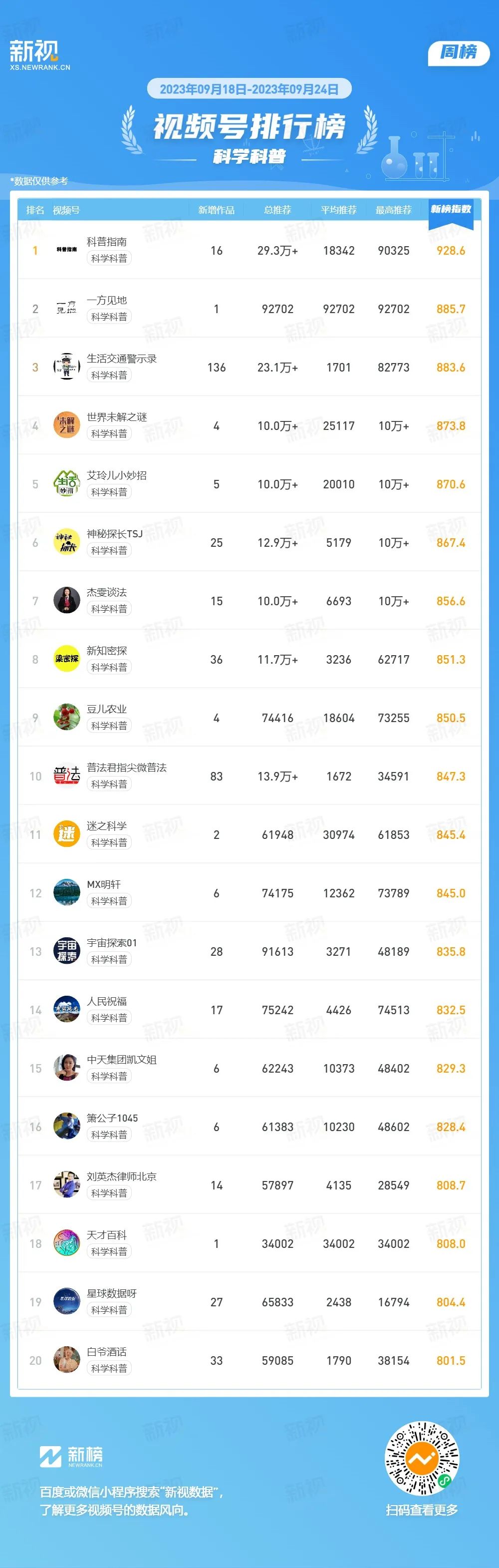Viewport: 499px width, 1568px height.
Task: Select the 周榜 badge
Action: click(x=459, y=53)
